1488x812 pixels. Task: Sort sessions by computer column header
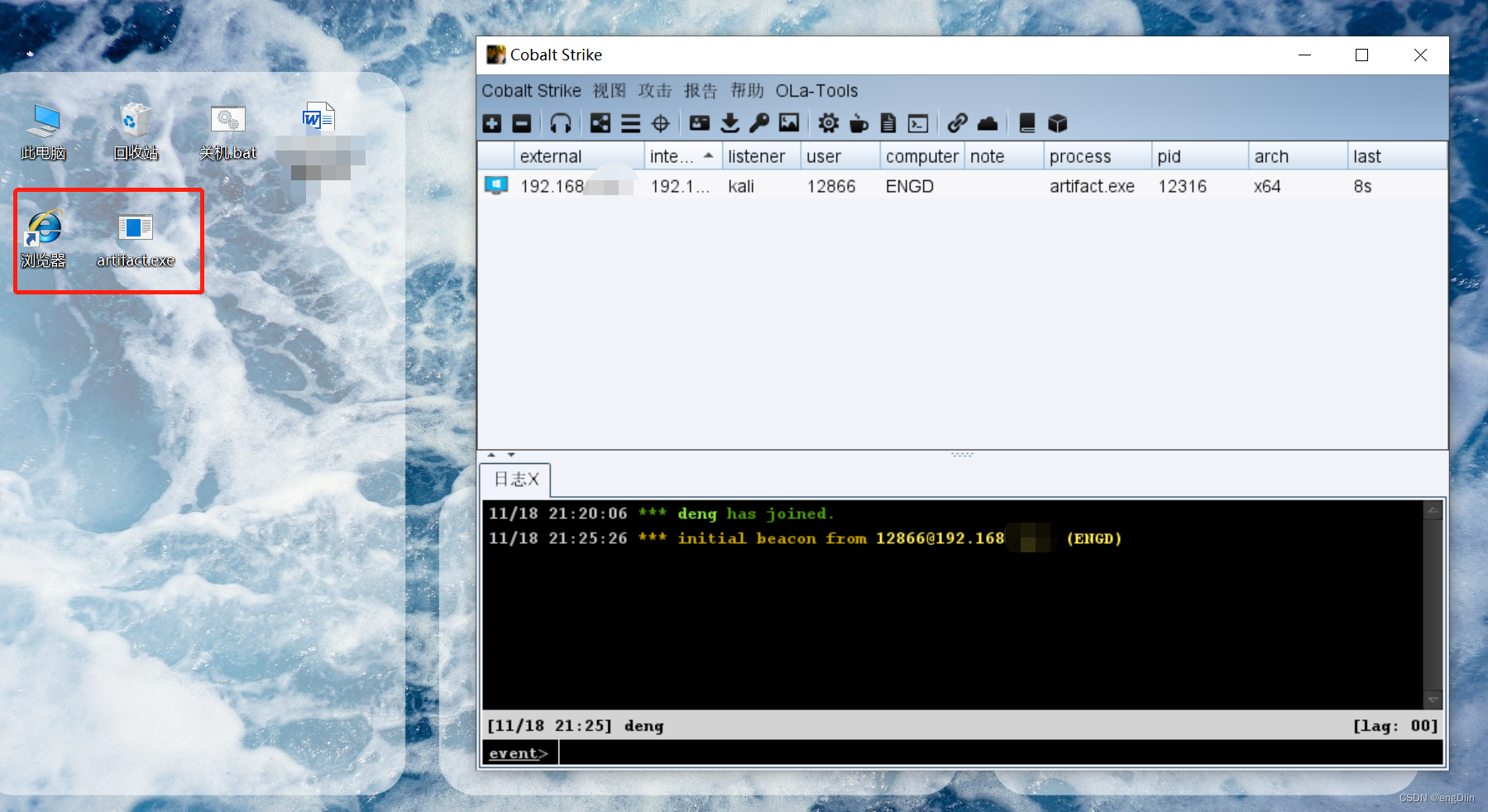(x=921, y=156)
